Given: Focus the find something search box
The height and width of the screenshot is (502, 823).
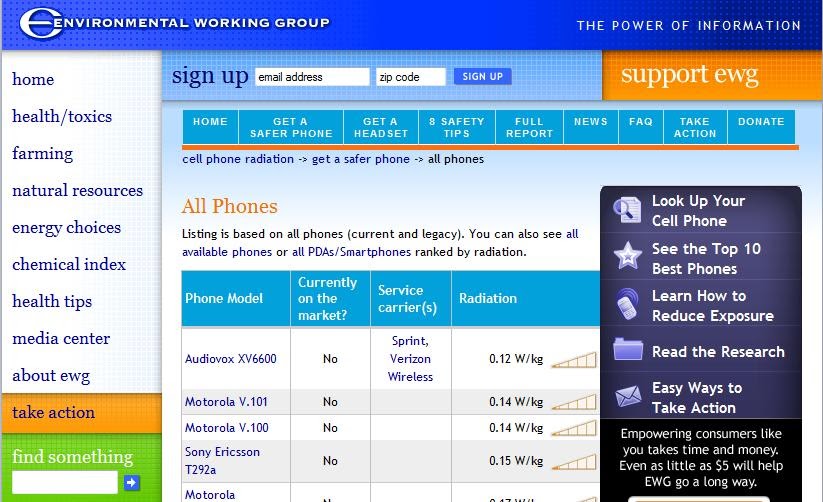Looking at the screenshot, I should point(65,482).
